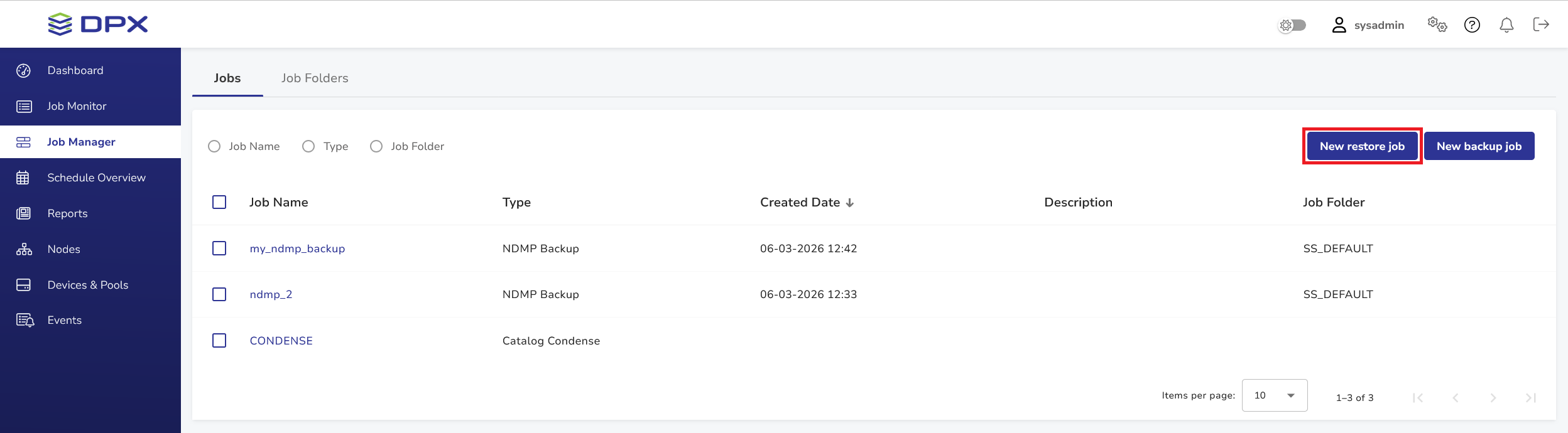Switch to the Job Folders tab
1568x433 pixels.
pos(315,78)
